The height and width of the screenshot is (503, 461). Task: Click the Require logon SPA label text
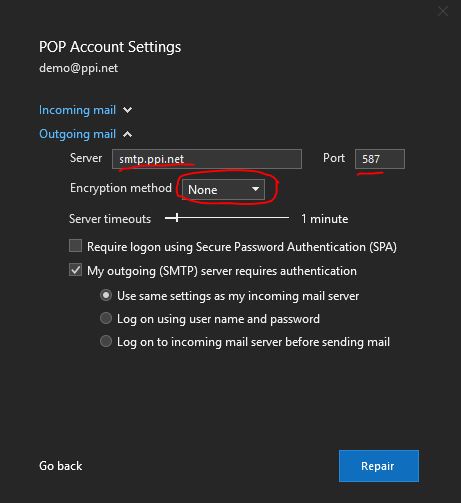coord(242,247)
